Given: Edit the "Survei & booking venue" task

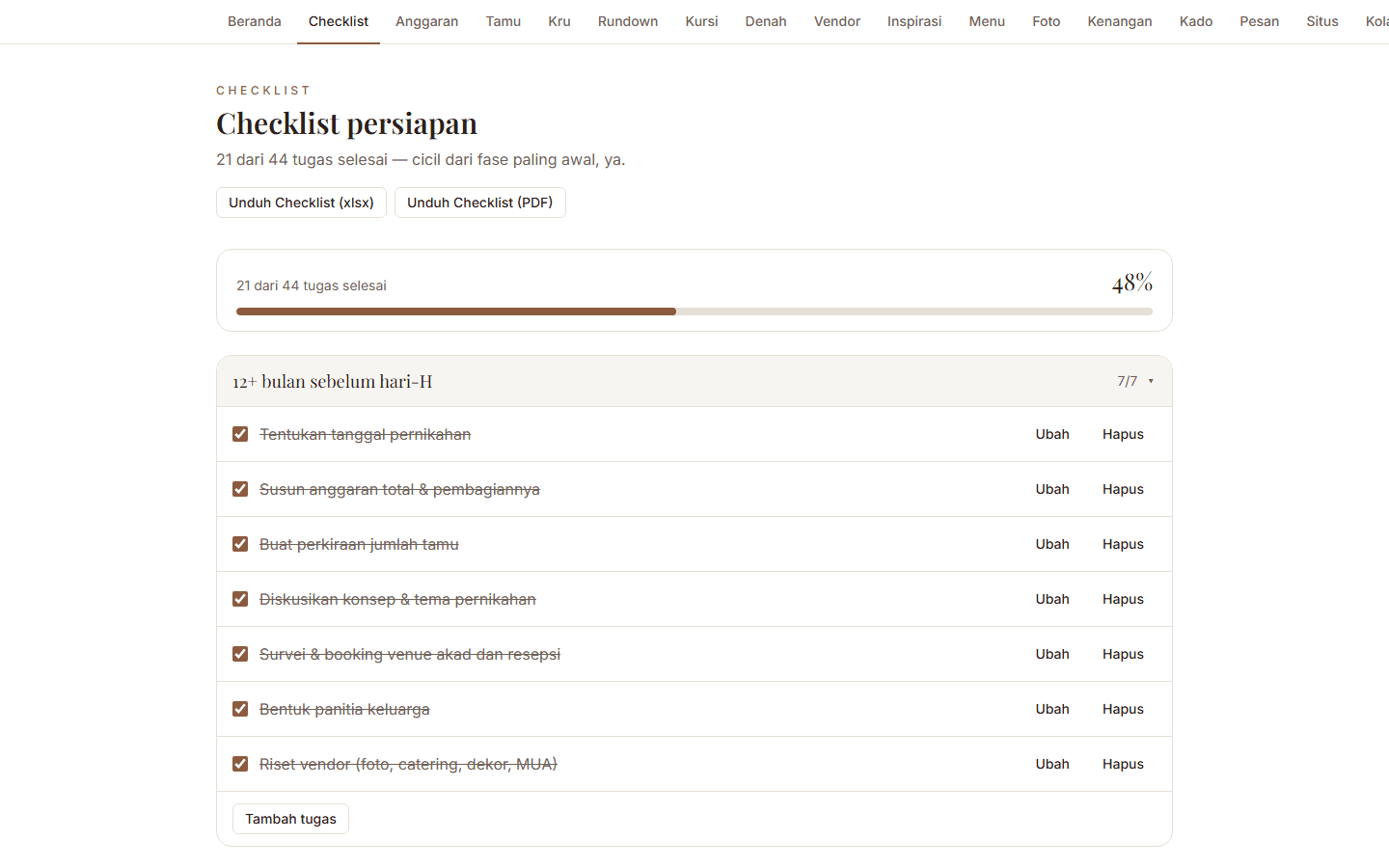Looking at the screenshot, I should coord(1052,654).
